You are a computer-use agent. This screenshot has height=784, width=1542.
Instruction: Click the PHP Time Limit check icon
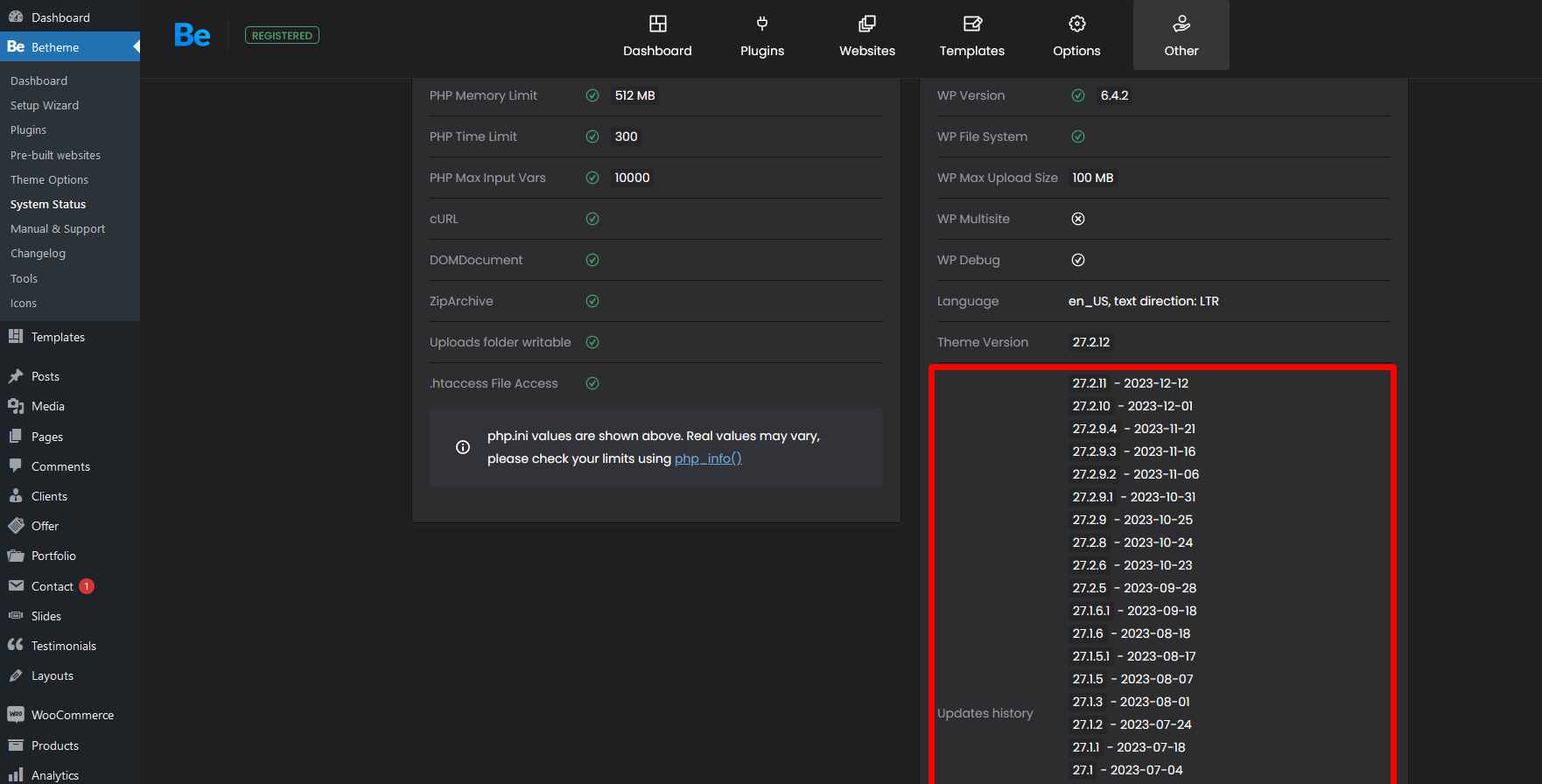[592, 136]
